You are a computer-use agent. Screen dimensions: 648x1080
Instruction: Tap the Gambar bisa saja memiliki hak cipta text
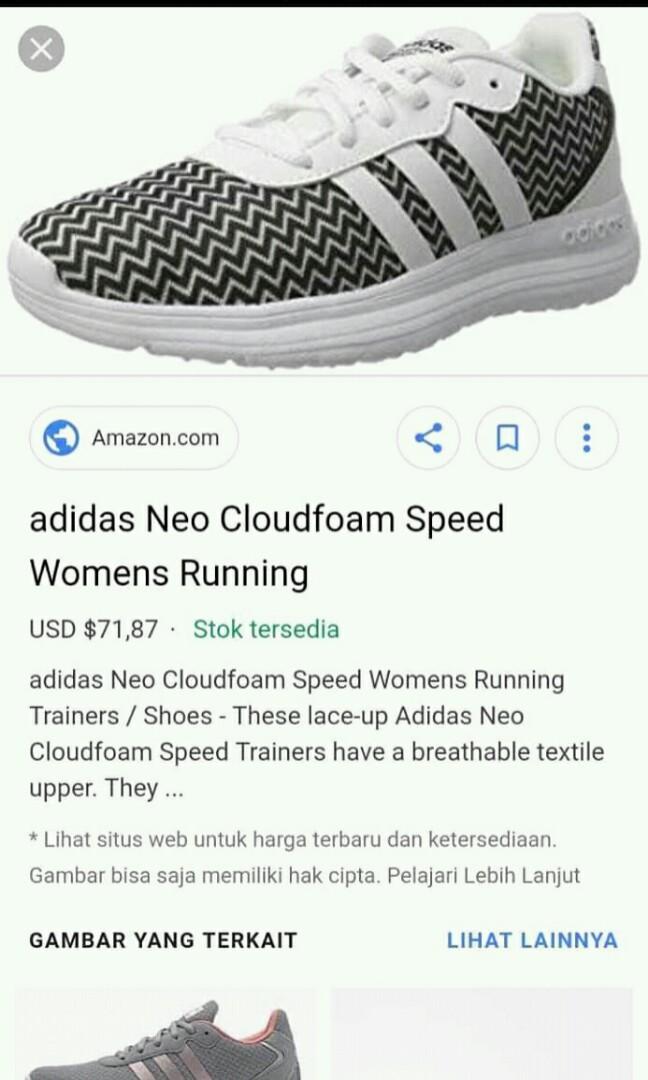click(205, 876)
